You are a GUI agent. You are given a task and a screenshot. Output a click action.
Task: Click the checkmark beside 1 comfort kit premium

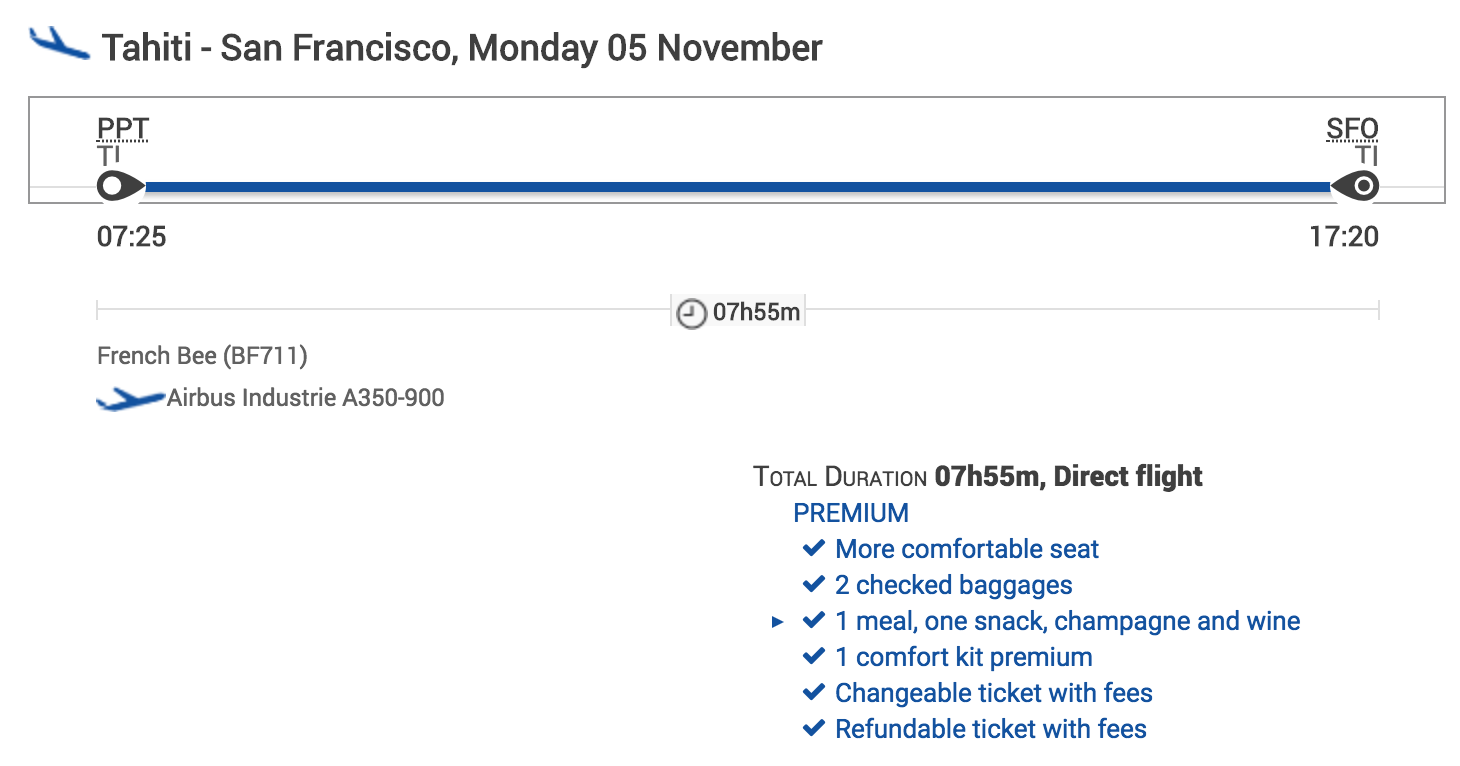pyautogui.click(x=814, y=657)
